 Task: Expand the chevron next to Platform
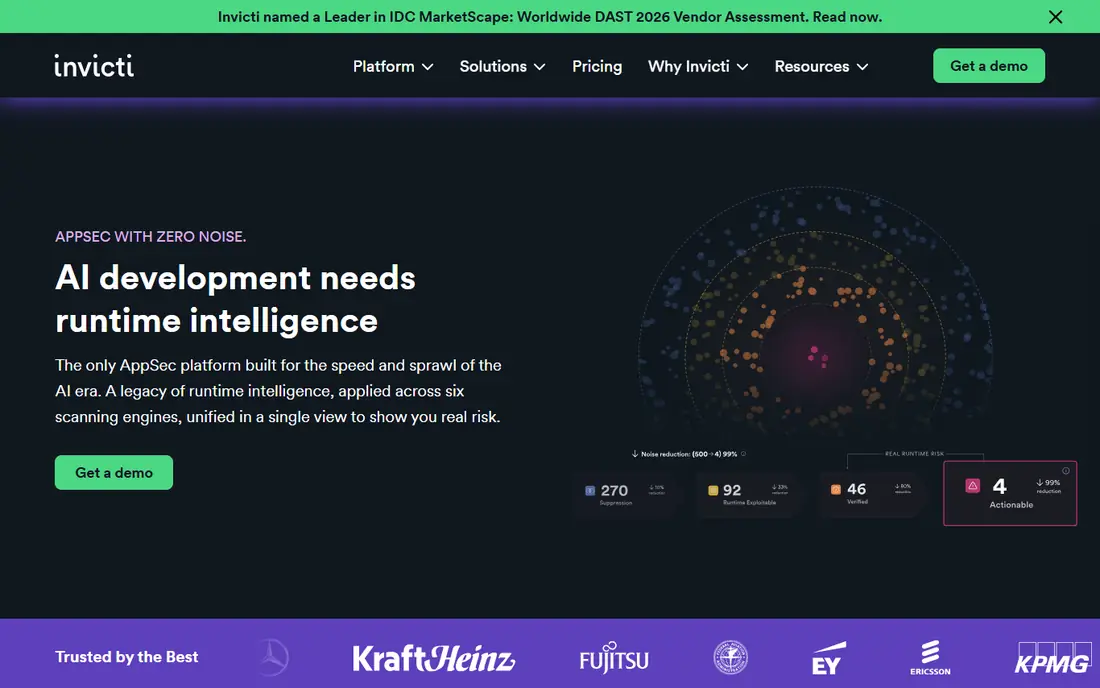(427, 67)
